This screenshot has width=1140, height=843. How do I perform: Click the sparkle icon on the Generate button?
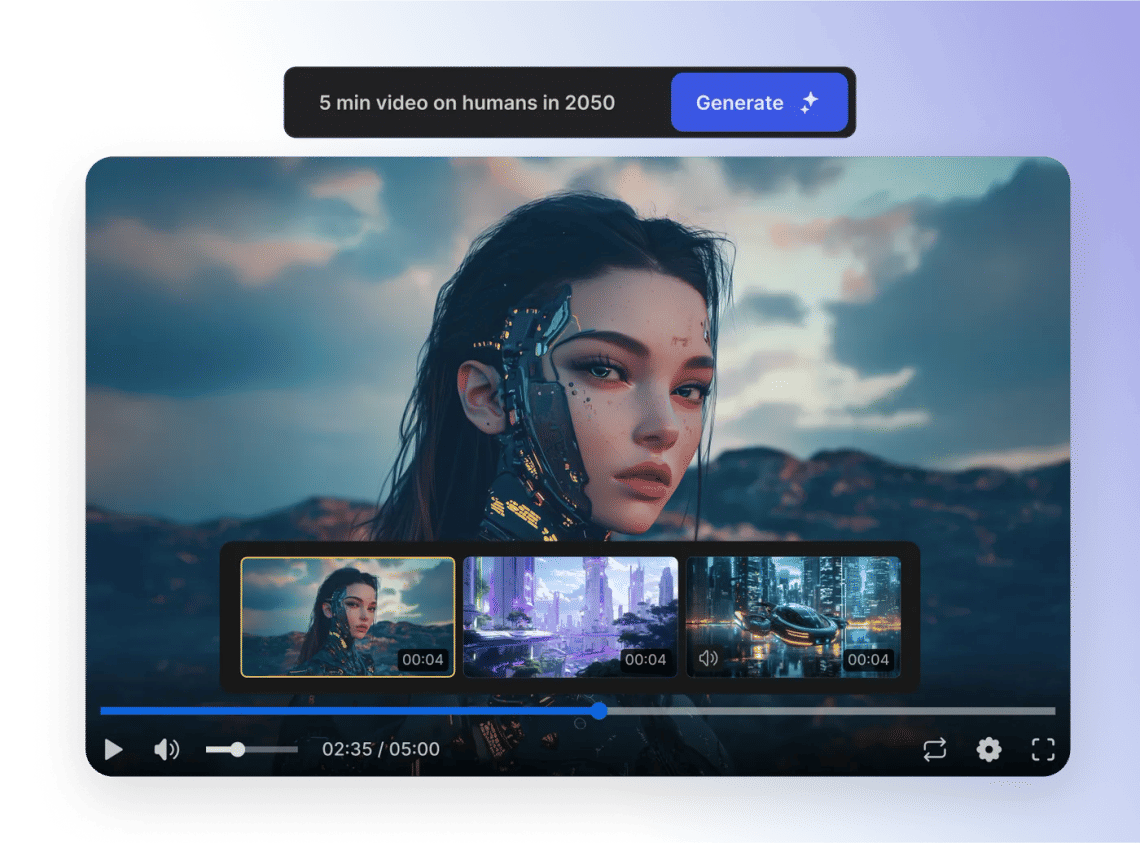coord(809,103)
